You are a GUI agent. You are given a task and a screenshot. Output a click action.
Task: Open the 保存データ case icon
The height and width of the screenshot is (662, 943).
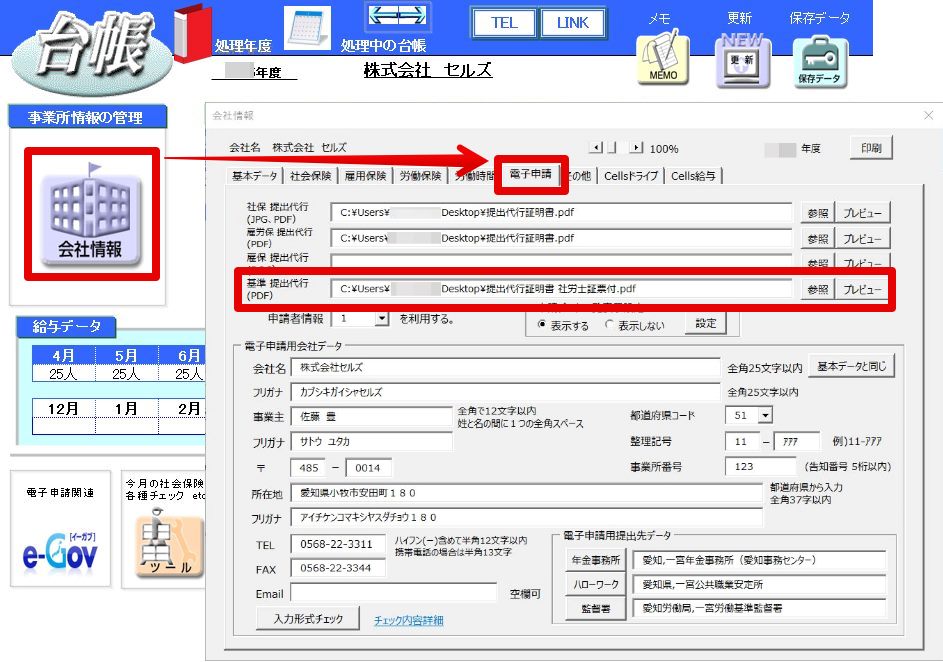[820, 62]
